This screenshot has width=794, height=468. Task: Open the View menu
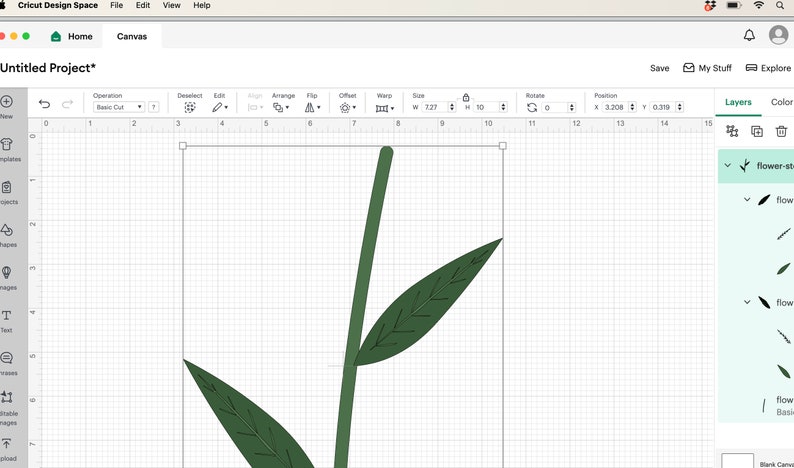[172, 5]
